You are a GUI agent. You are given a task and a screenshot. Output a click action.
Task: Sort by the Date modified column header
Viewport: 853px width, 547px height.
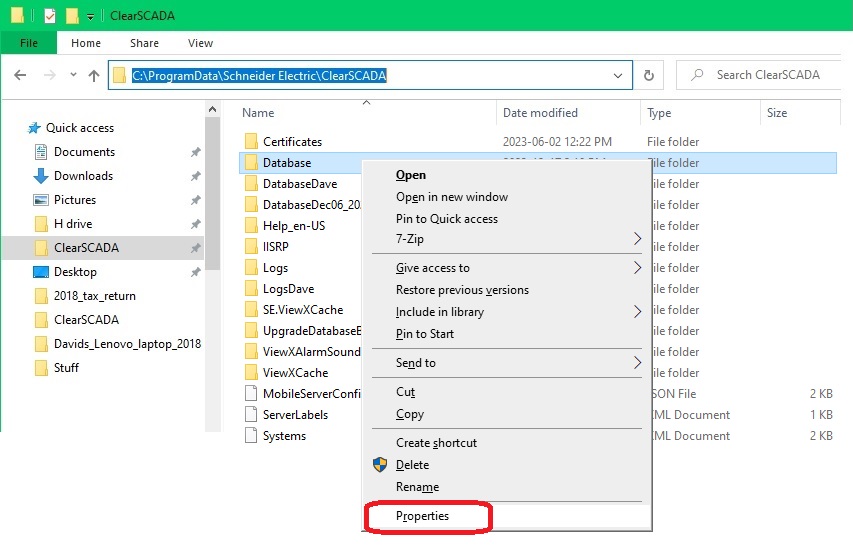pos(540,113)
